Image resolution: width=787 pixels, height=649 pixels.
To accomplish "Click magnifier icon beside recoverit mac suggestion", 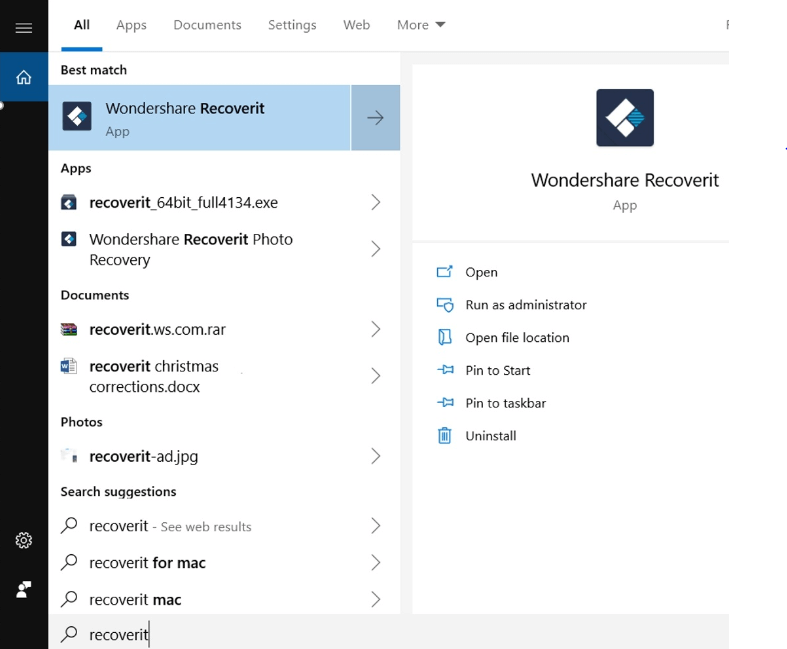I will click(x=69, y=599).
